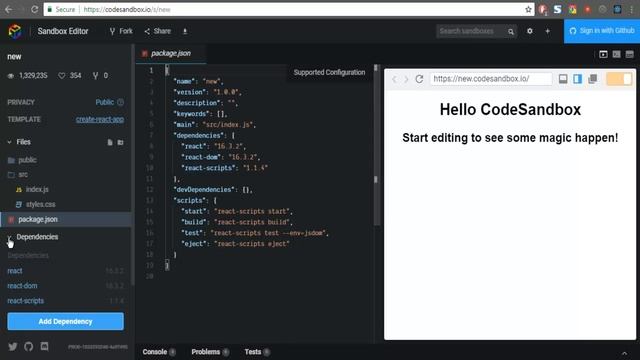Open the GitHub icon link
The height and width of the screenshot is (360, 640).
pos(28,347)
